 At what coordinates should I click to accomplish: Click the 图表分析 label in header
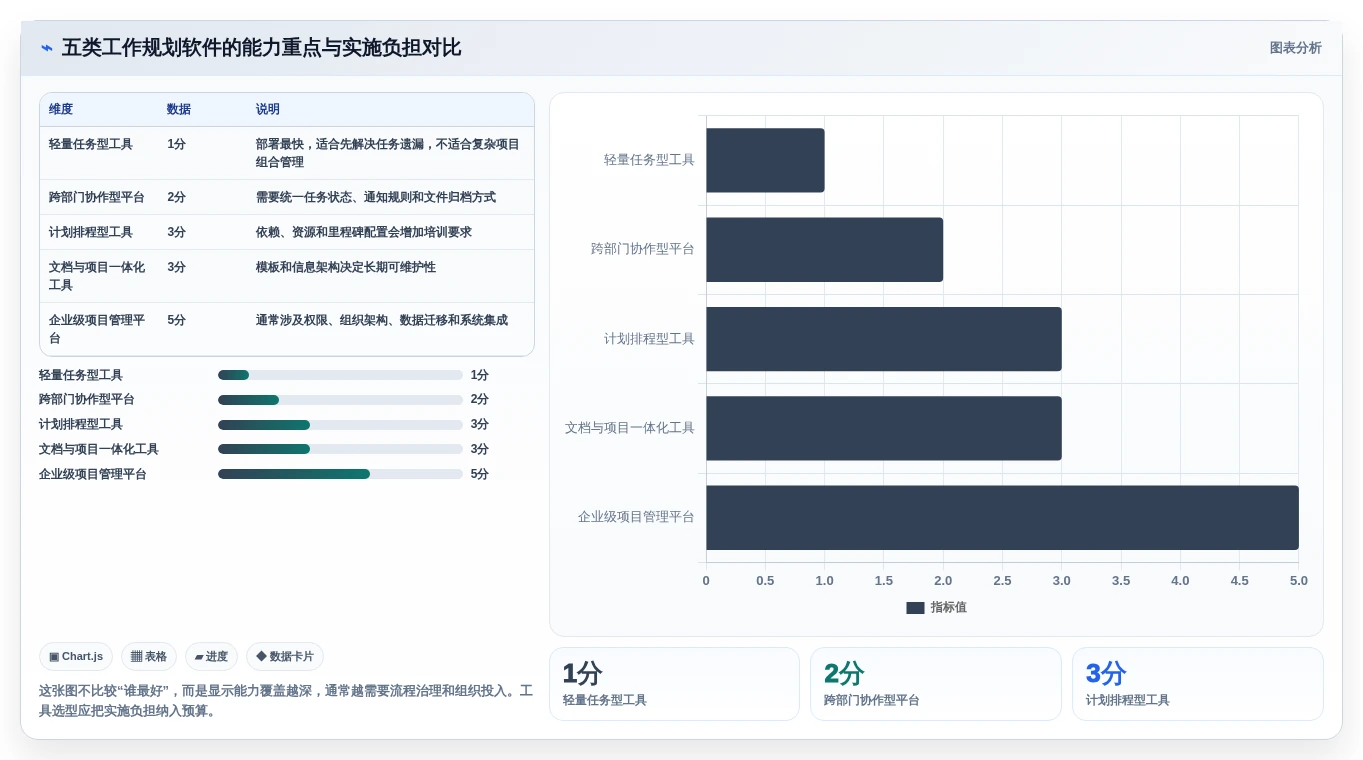point(1295,48)
